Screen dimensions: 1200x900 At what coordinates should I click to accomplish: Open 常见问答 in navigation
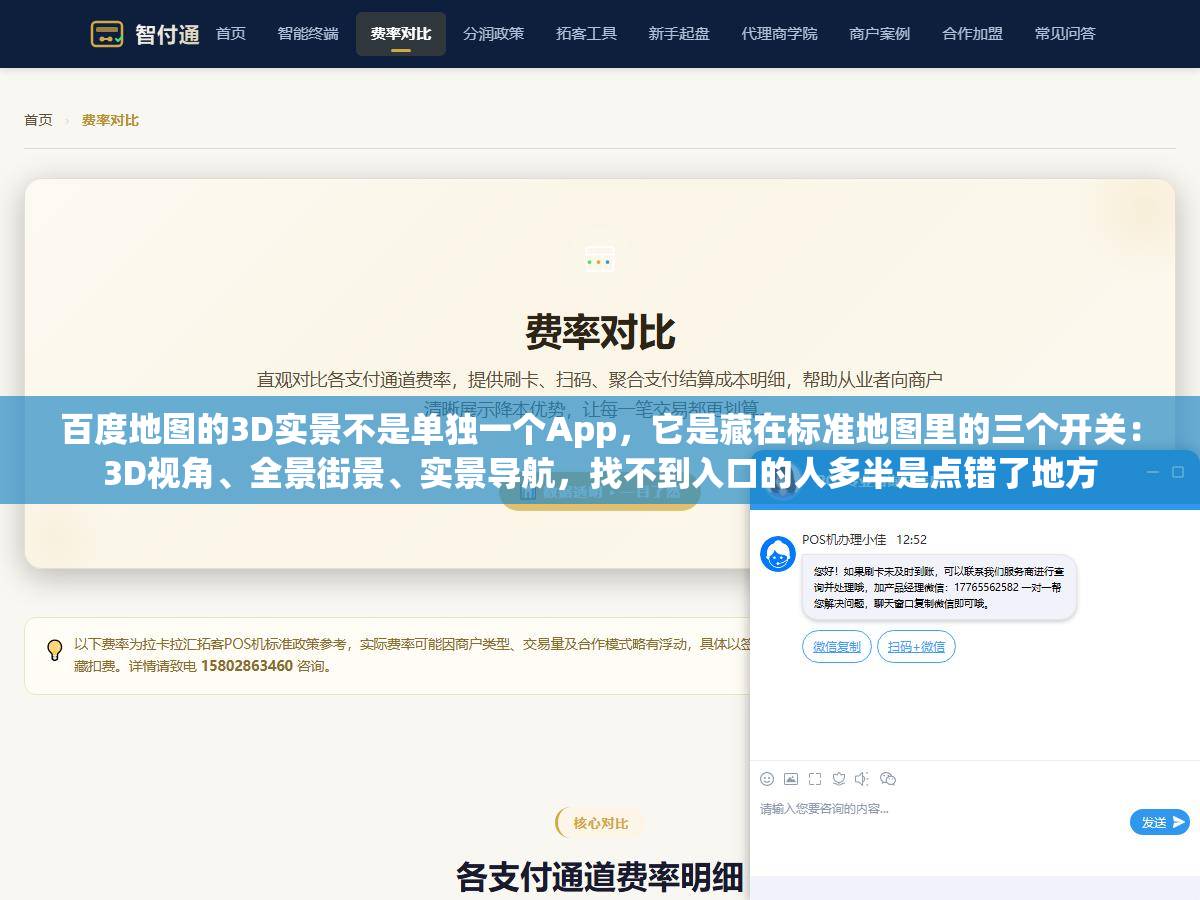pyautogui.click(x=1065, y=34)
